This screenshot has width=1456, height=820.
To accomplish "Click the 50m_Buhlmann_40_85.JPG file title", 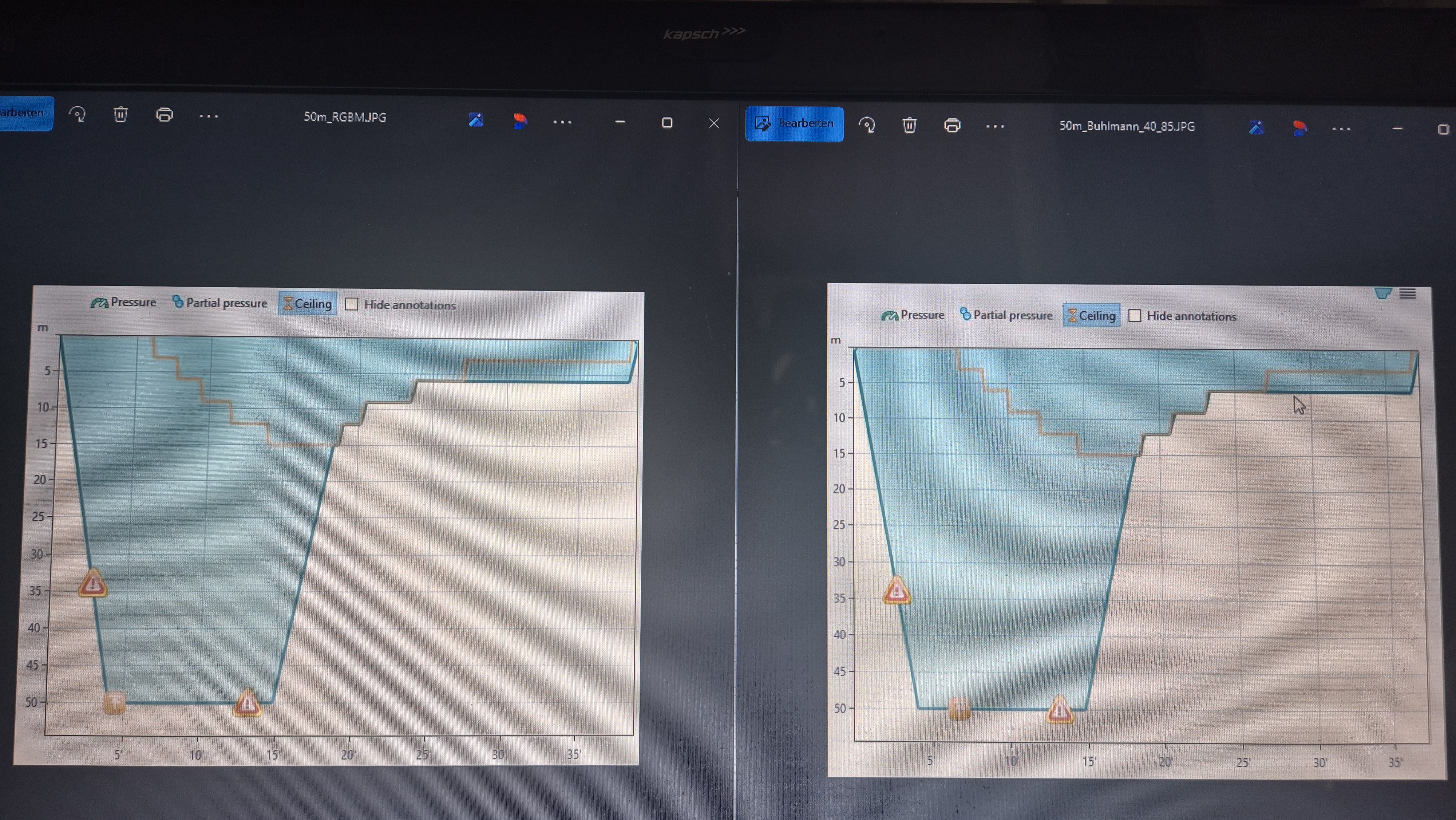I will pyautogui.click(x=1127, y=126).
